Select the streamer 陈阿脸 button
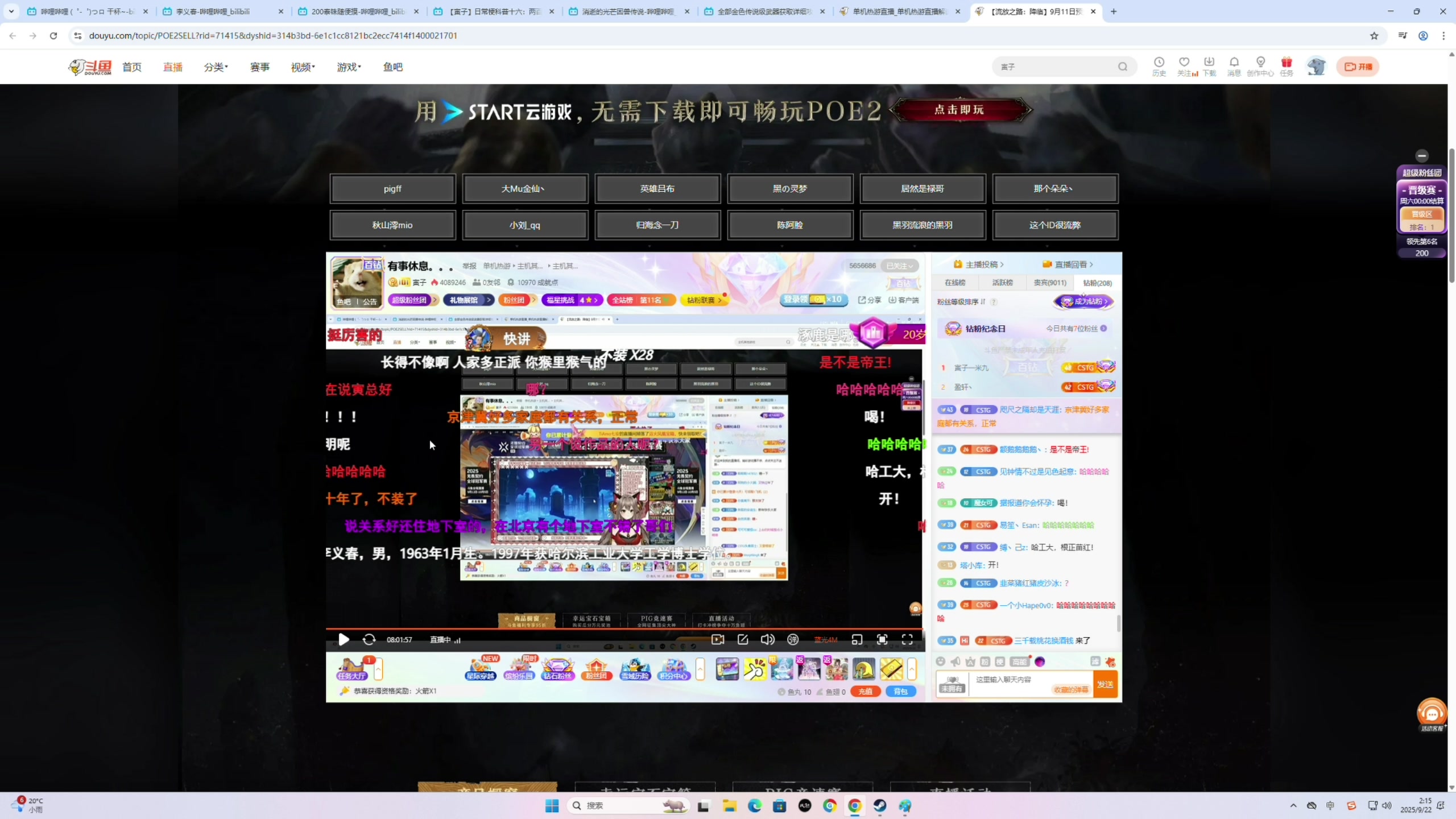Screen dimensions: 1456x819 790,225
